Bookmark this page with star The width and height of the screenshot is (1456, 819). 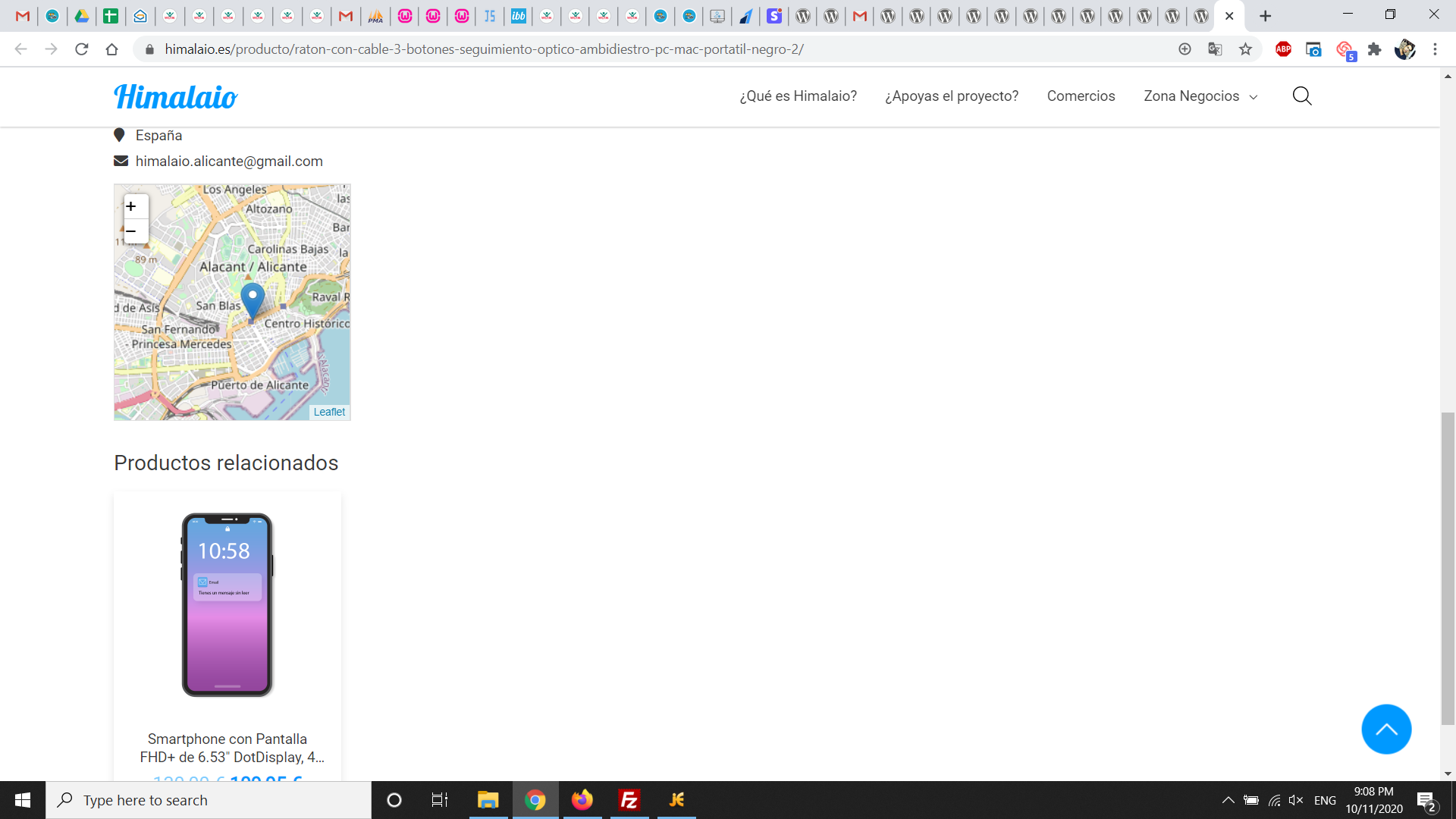[1245, 49]
